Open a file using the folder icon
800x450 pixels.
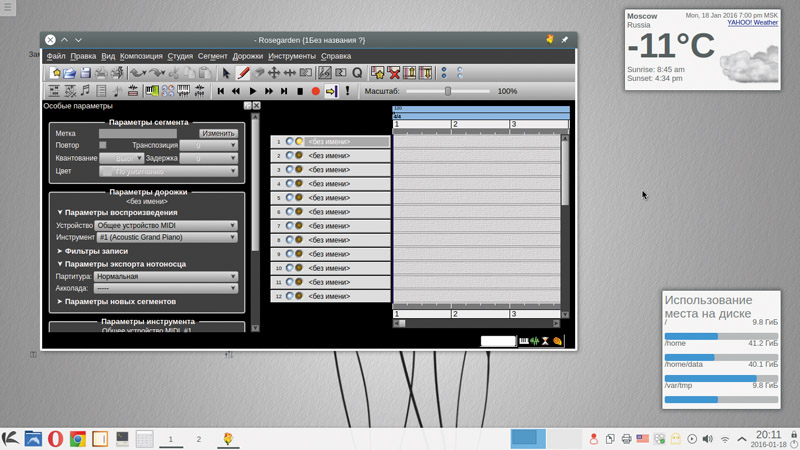(x=69, y=73)
